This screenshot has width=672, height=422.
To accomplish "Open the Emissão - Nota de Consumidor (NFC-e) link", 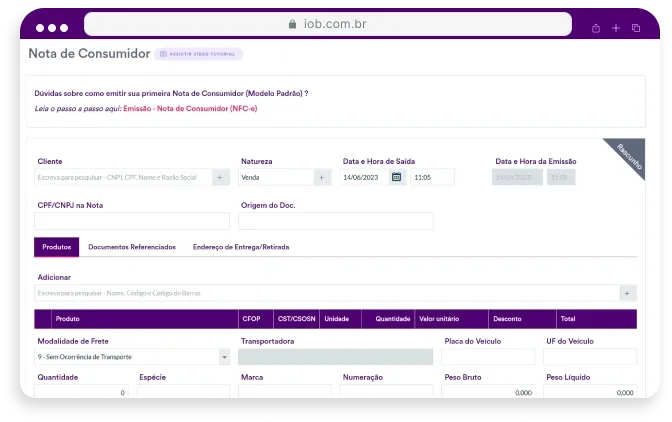I will (190, 108).
